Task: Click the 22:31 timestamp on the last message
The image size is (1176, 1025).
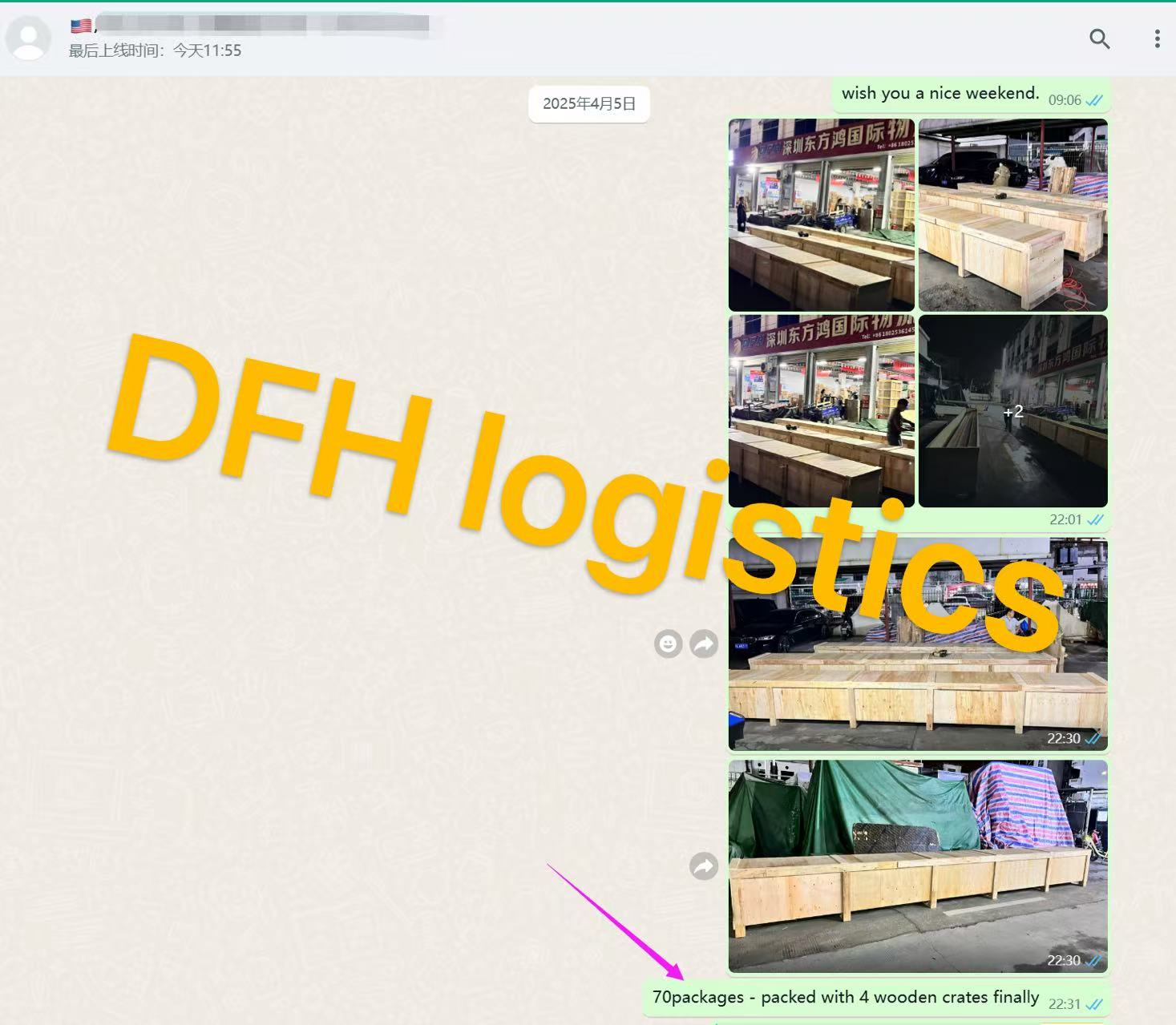Action: pos(1067,1003)
